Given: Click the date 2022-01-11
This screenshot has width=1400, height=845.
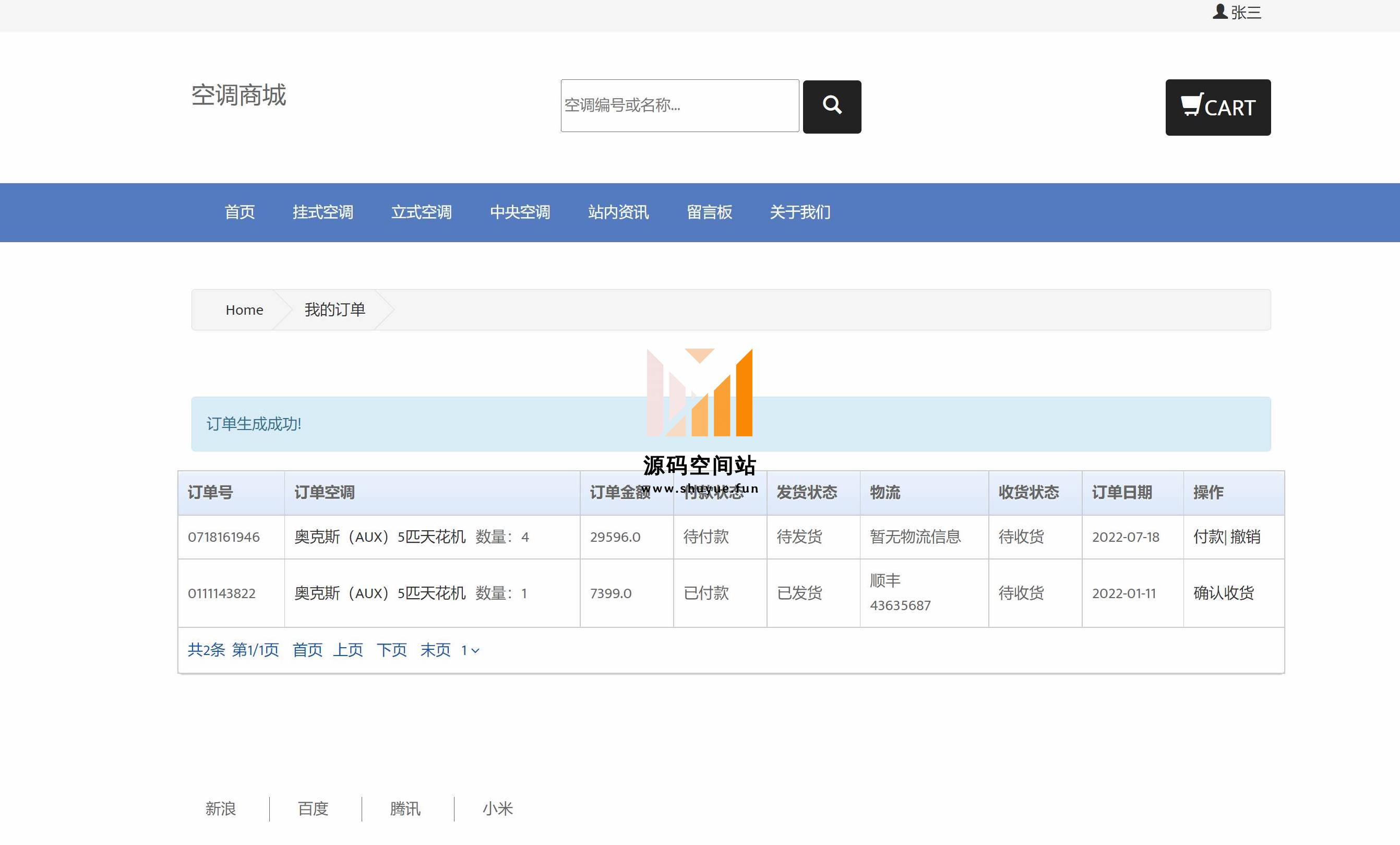Looking at the screenshot, I should [1123, 593].
